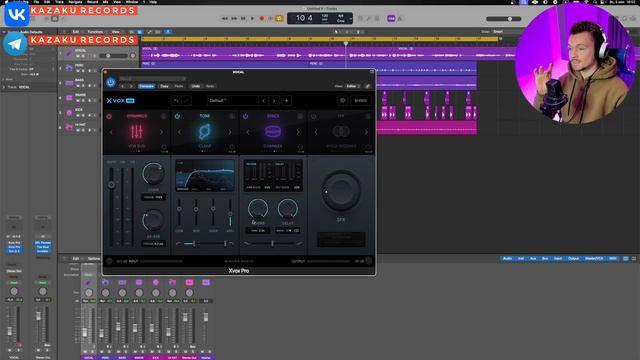Open the Edit menu in tracks area
640x360 pixels.
click(x=76, y=32)
